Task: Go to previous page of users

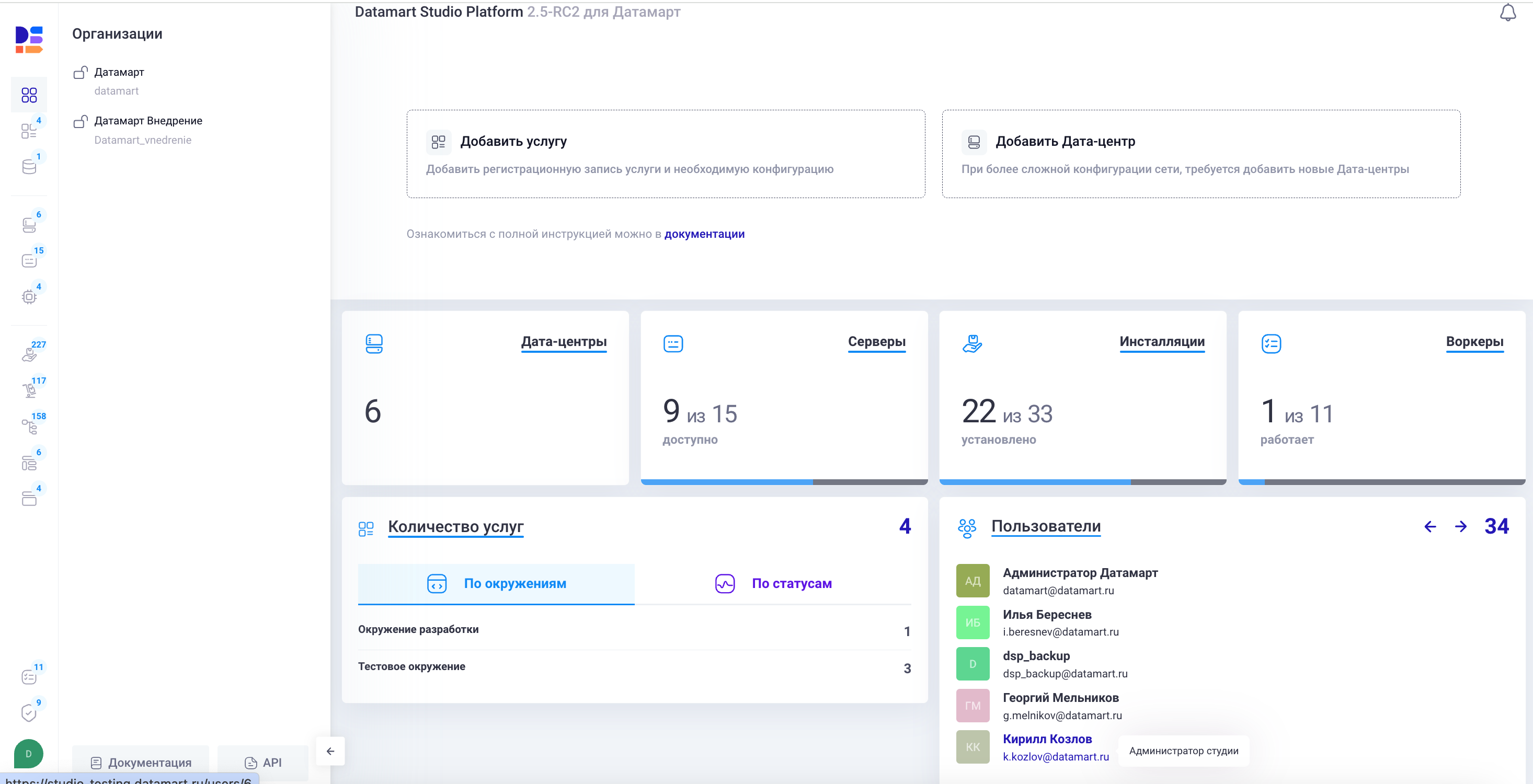Action: [x=1430, y=526]
